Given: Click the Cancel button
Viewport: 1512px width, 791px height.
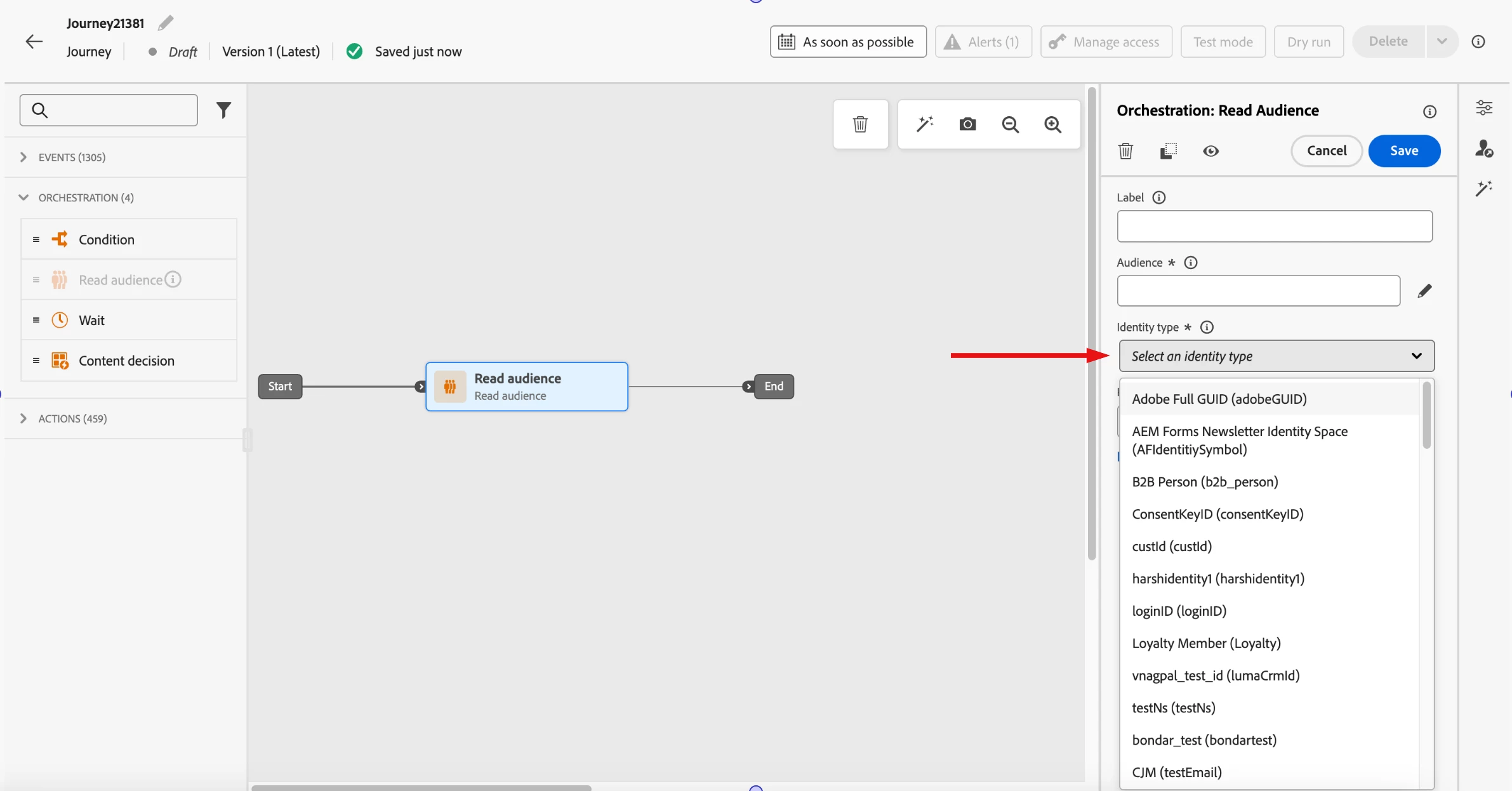Looking at the screenshot, I should pos(1326,151).
